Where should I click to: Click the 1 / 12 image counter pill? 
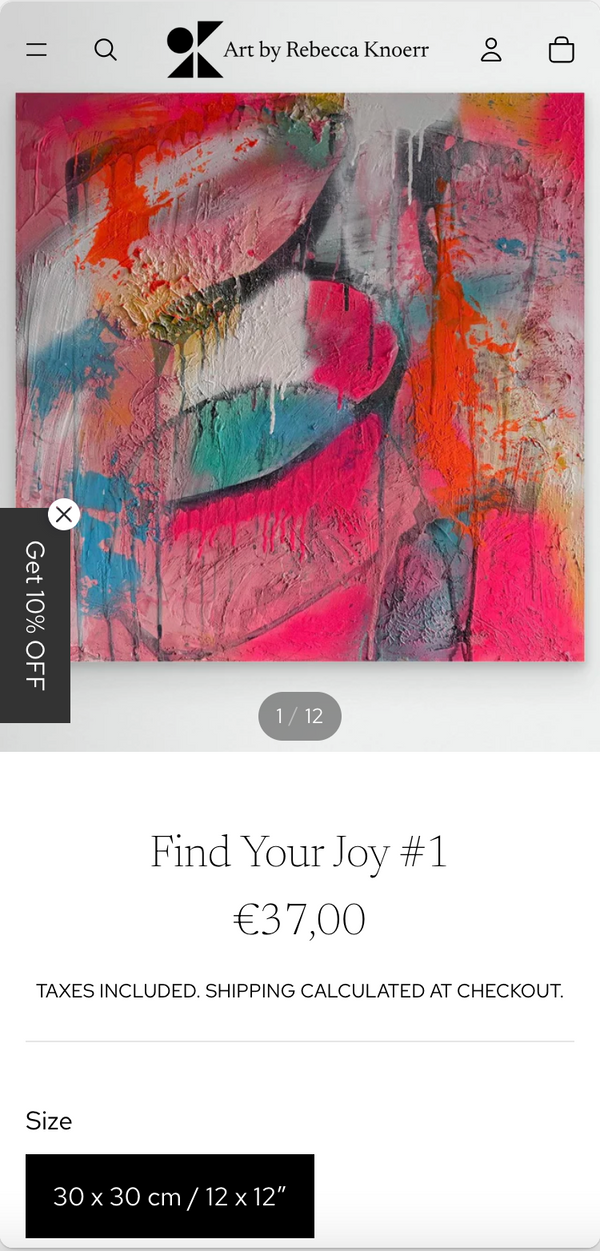(x=300, y=716)
